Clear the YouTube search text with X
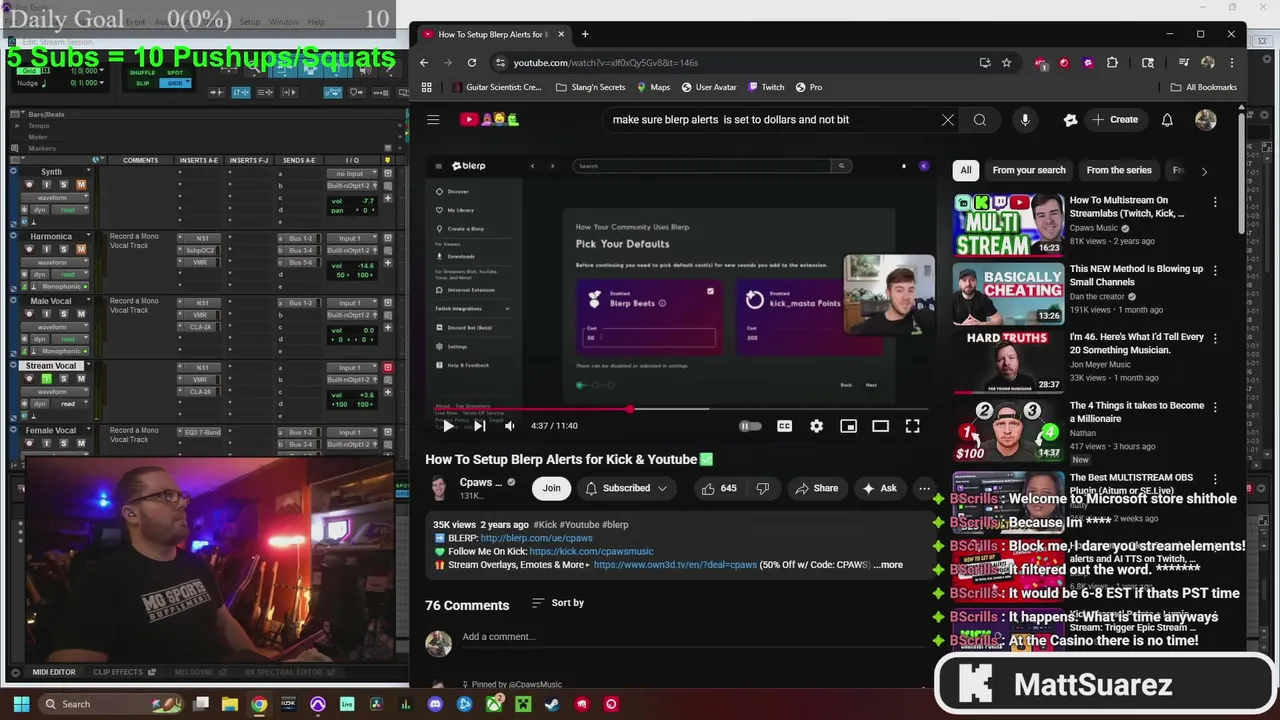The height and width of the screenshot is (720, 1280). [948, 120]
